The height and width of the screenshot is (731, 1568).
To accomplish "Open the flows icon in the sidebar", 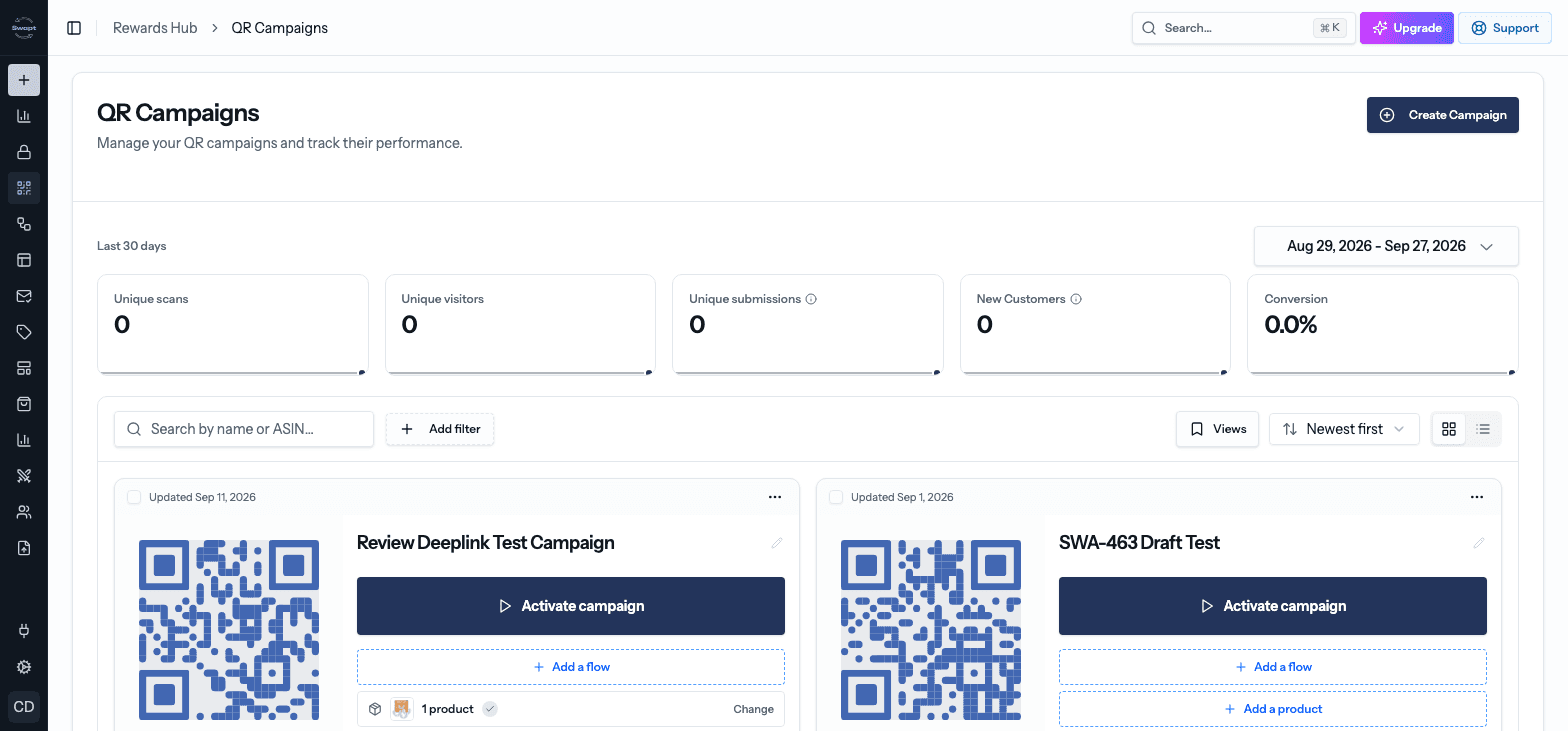I will pyautogui.click(x=24, y=224).
